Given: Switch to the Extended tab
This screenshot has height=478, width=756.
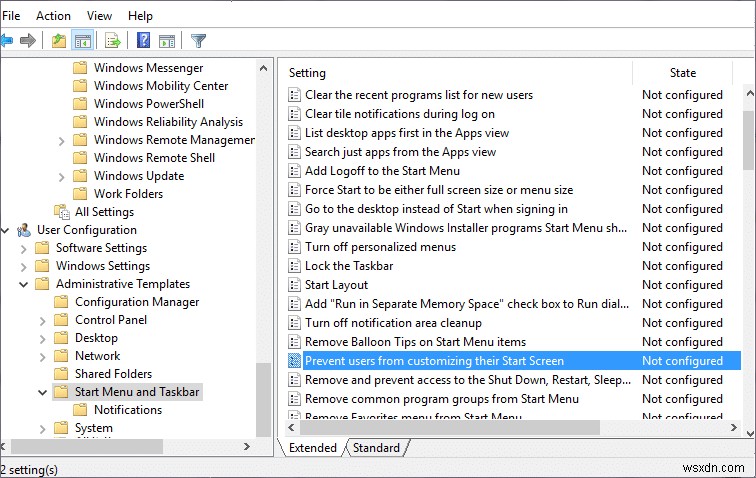Looking at the screenshot, I should coord(312,448).
